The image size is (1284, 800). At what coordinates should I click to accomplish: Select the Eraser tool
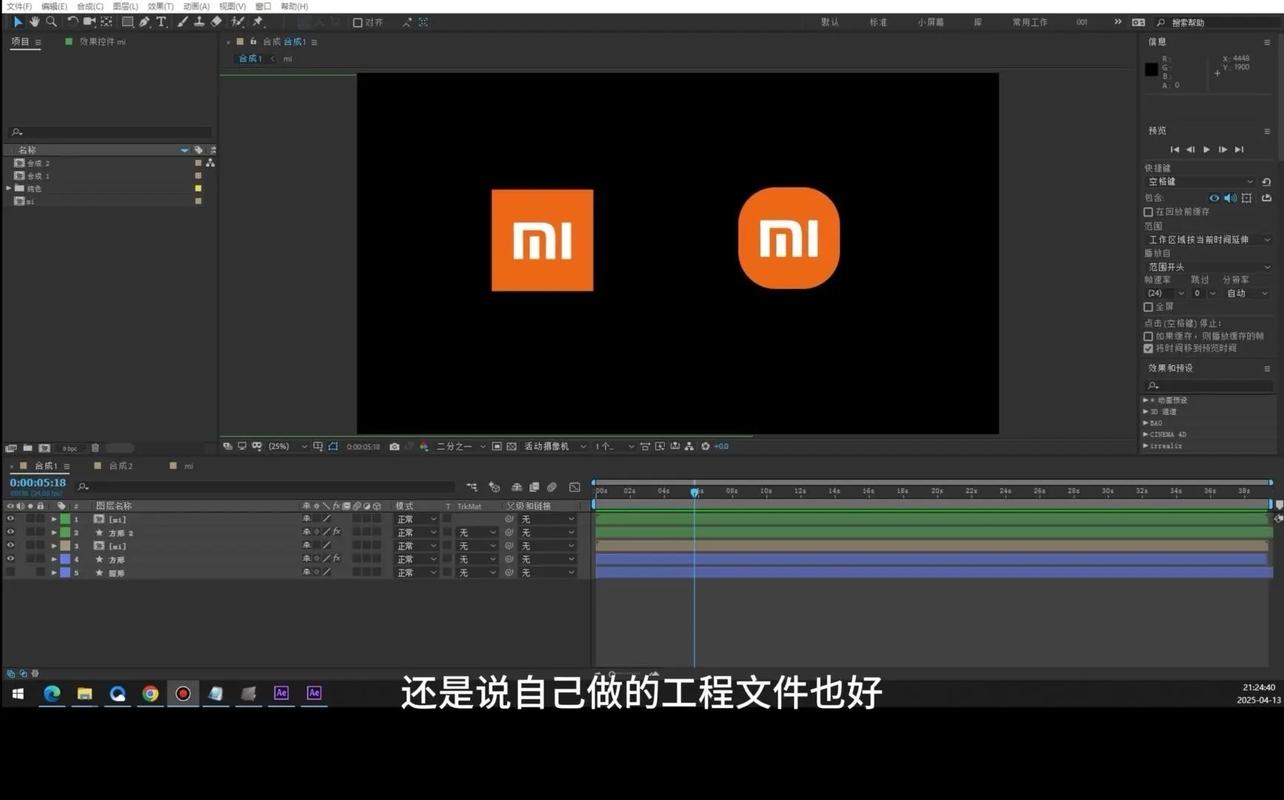[216, 22]
